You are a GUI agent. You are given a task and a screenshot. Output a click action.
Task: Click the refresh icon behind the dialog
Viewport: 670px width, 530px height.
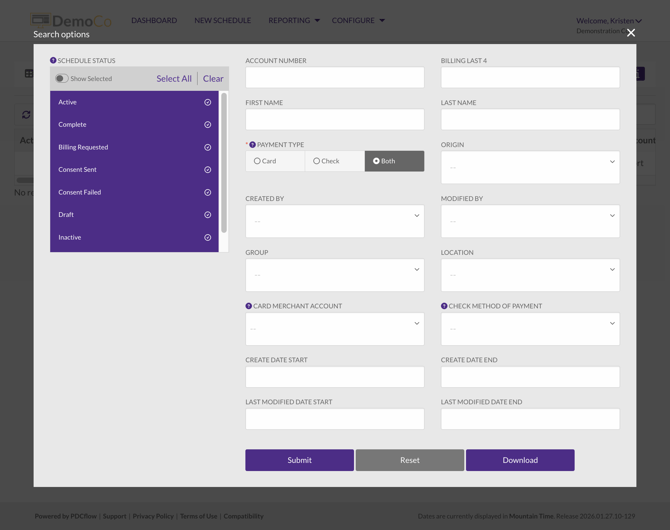point(26,115)
